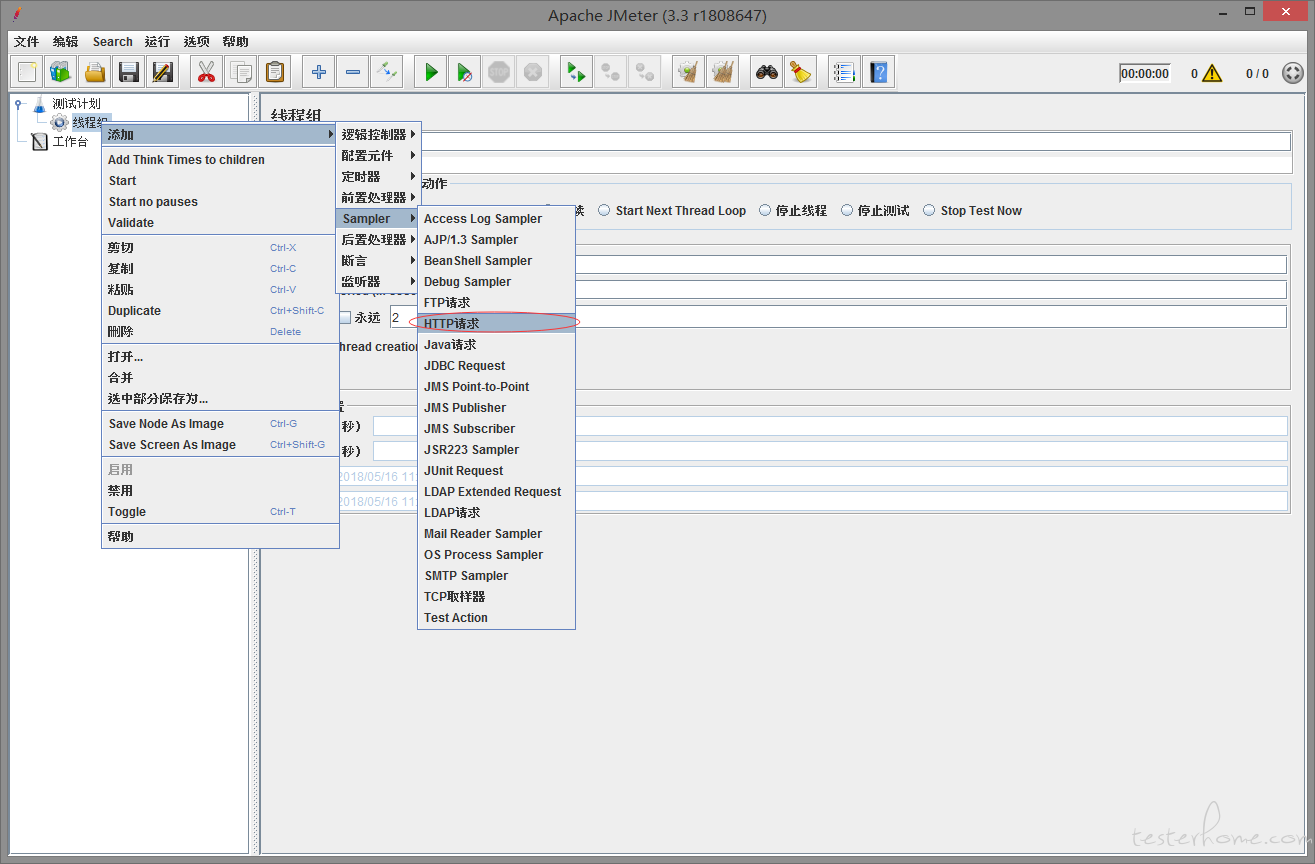Open the 文件 menu
Screen dimensions: 1315x864
[26, 42]
